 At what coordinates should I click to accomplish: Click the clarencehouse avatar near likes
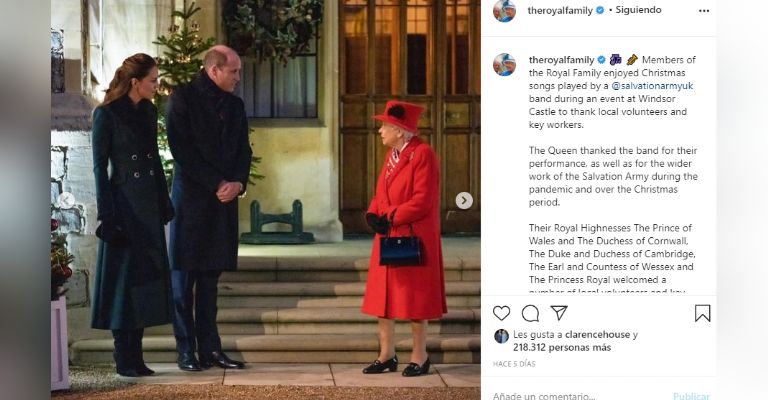(501, 336)
